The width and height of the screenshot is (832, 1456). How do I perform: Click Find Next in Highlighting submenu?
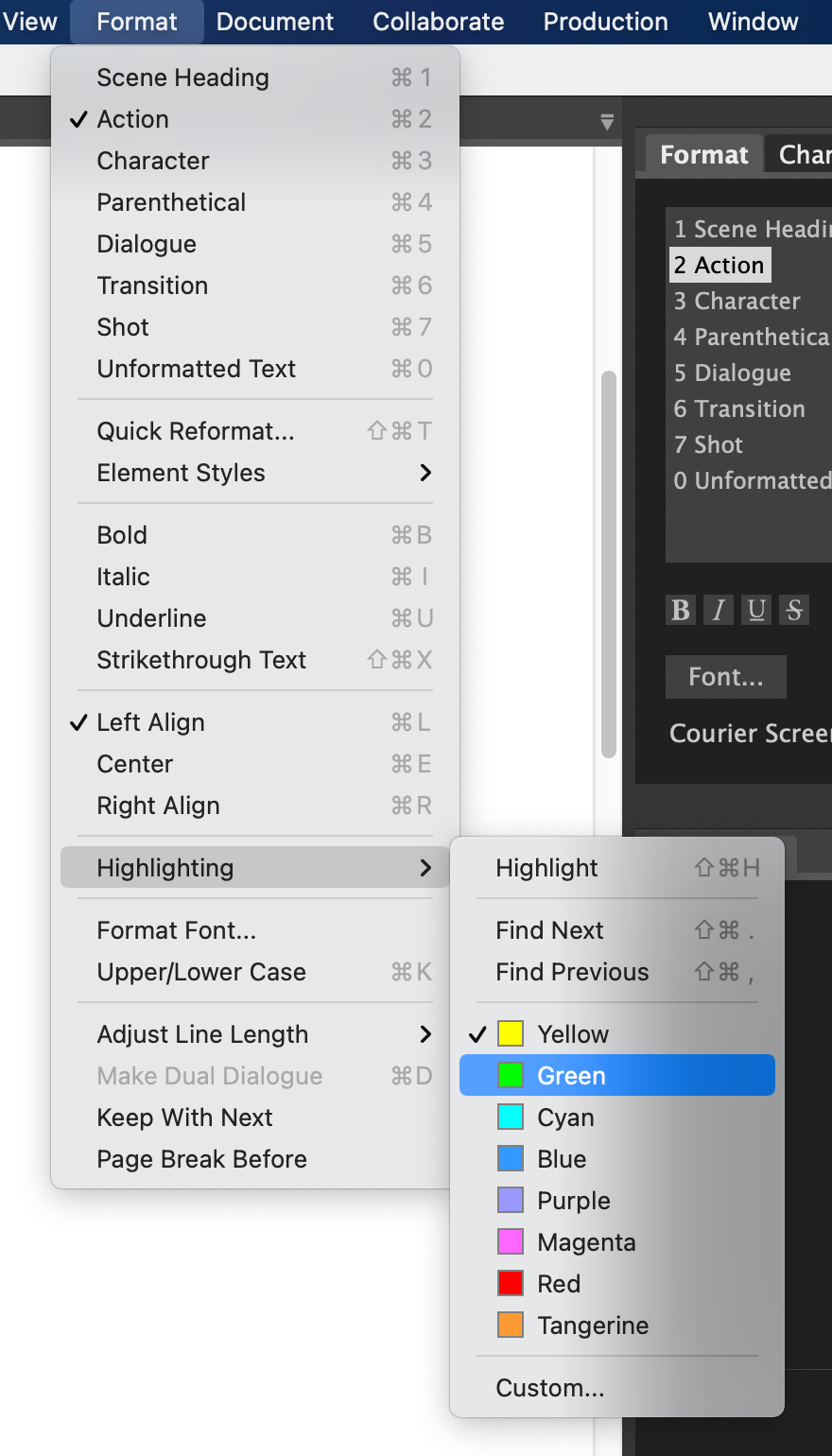point(549,929)
